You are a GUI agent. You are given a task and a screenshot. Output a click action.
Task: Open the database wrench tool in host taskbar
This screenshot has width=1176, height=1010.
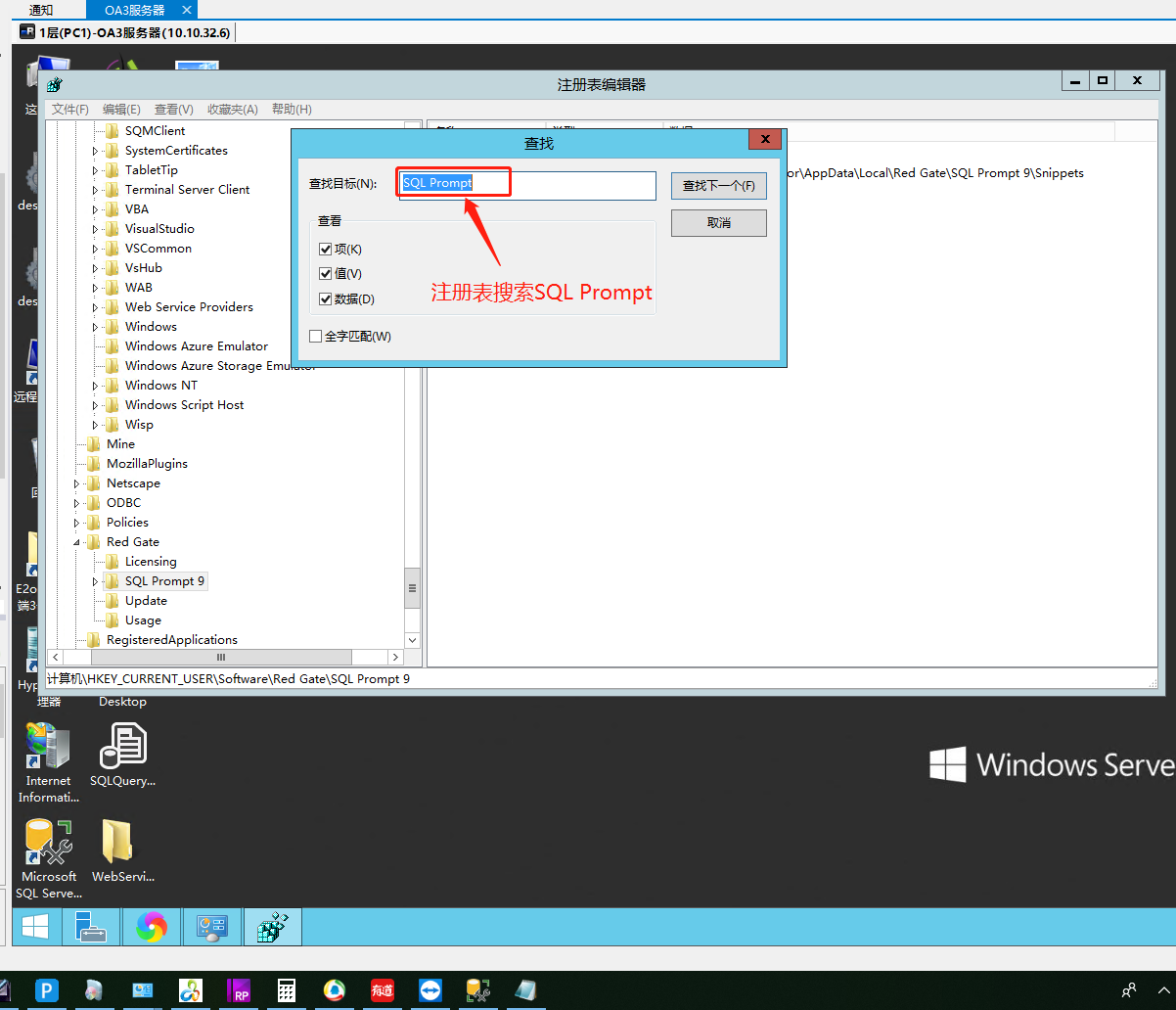pyautogui.click(x=478, y=990)
